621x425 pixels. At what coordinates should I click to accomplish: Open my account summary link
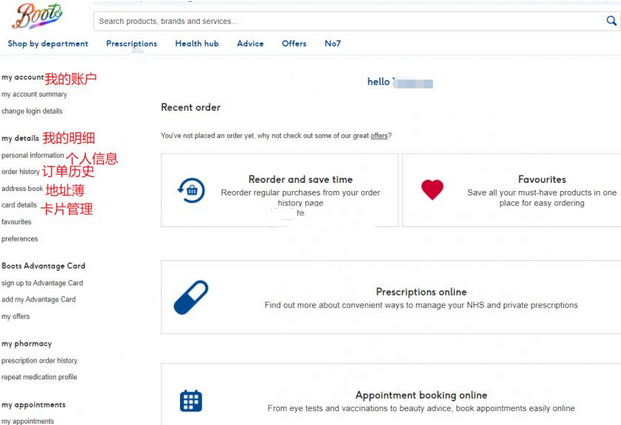34,94
